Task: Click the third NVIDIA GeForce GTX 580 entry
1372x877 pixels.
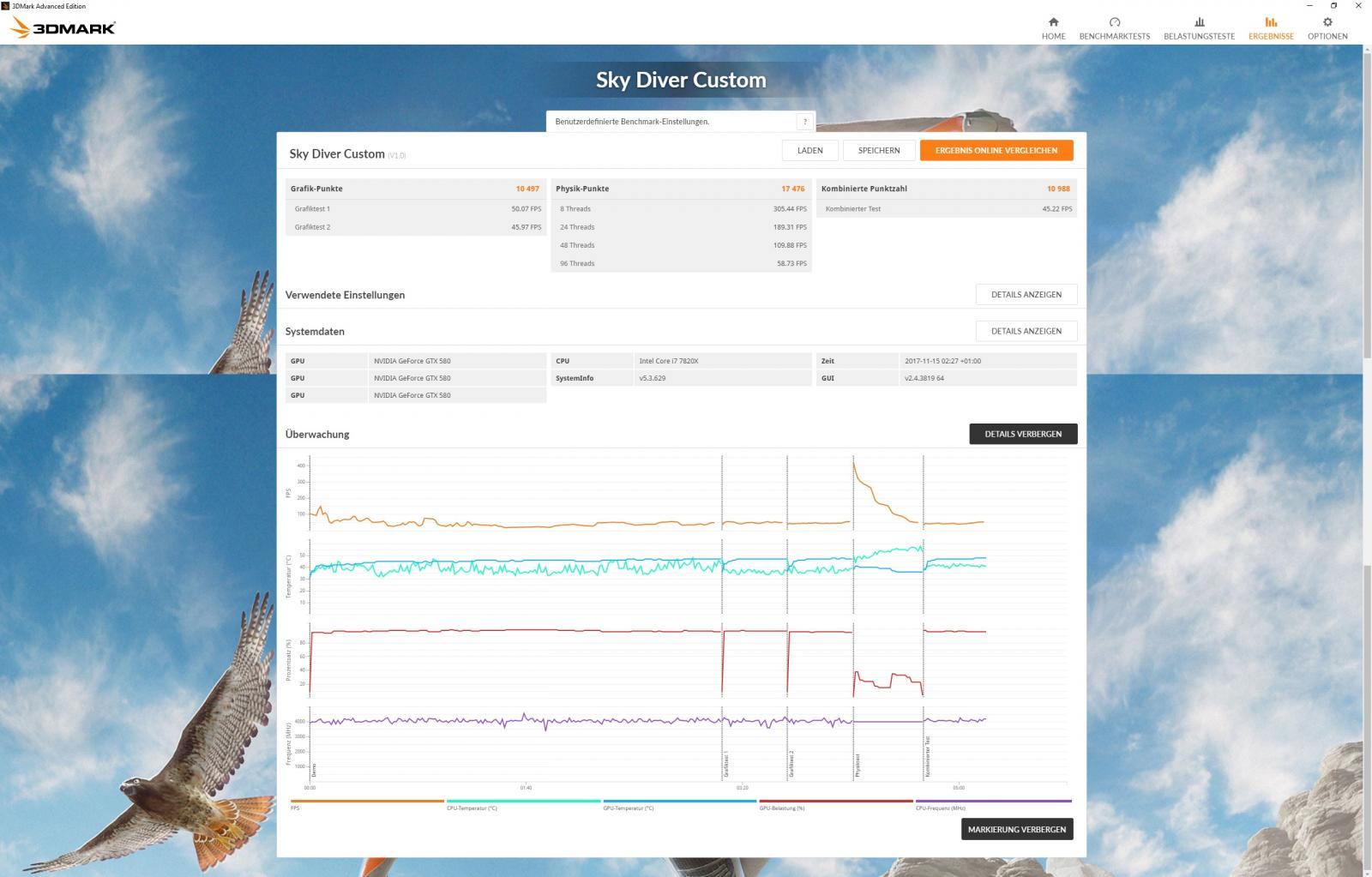Action: point(412,395)
